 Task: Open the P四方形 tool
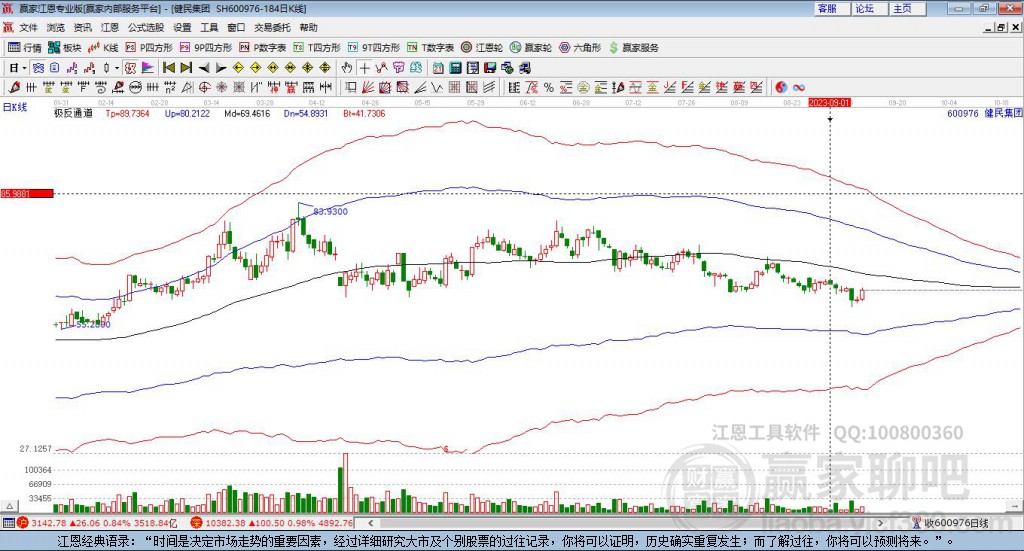pos(149,48)
